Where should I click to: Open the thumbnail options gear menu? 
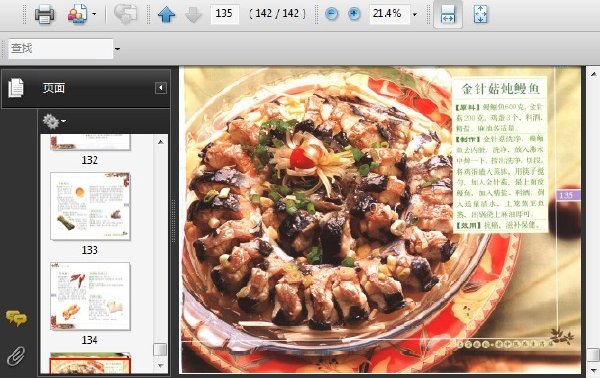tap(54, 122)
